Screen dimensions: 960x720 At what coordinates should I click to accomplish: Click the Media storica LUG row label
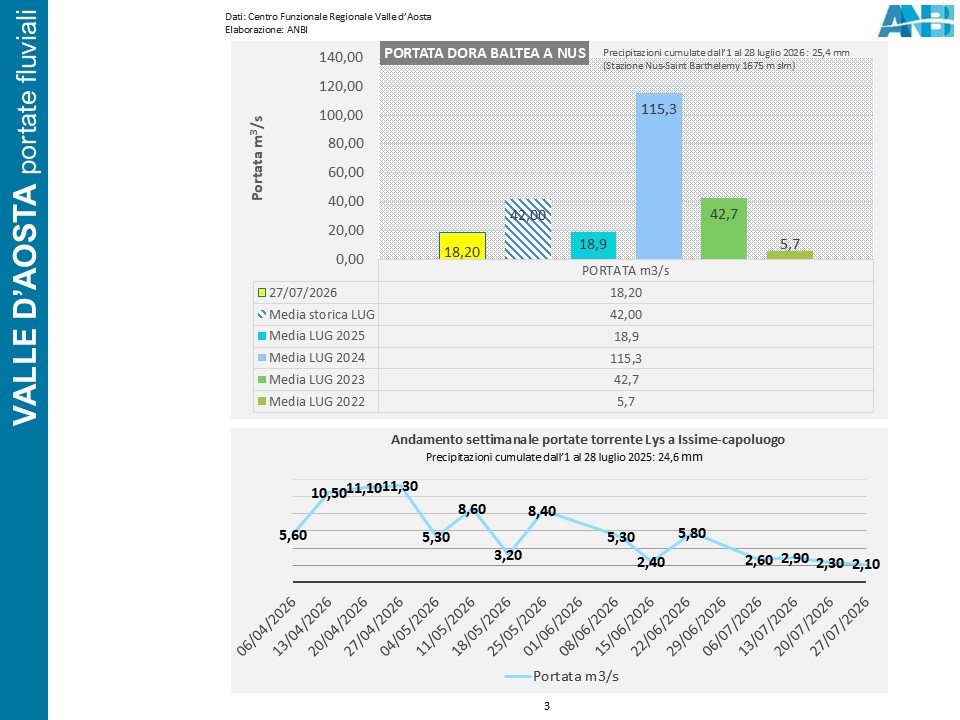click(x=322, y=315)
